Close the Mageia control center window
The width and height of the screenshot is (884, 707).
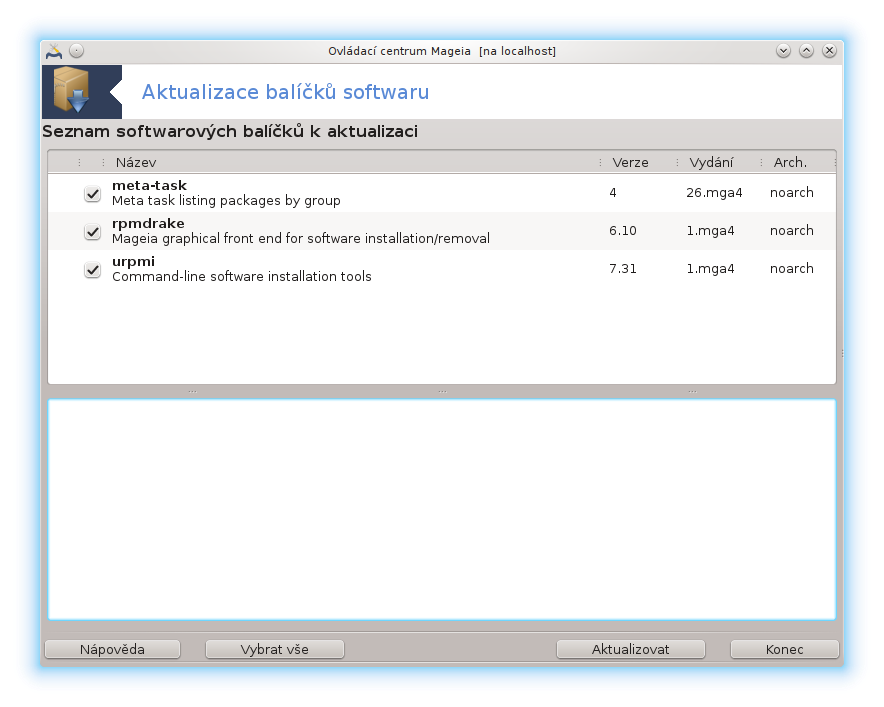[829, 51]
